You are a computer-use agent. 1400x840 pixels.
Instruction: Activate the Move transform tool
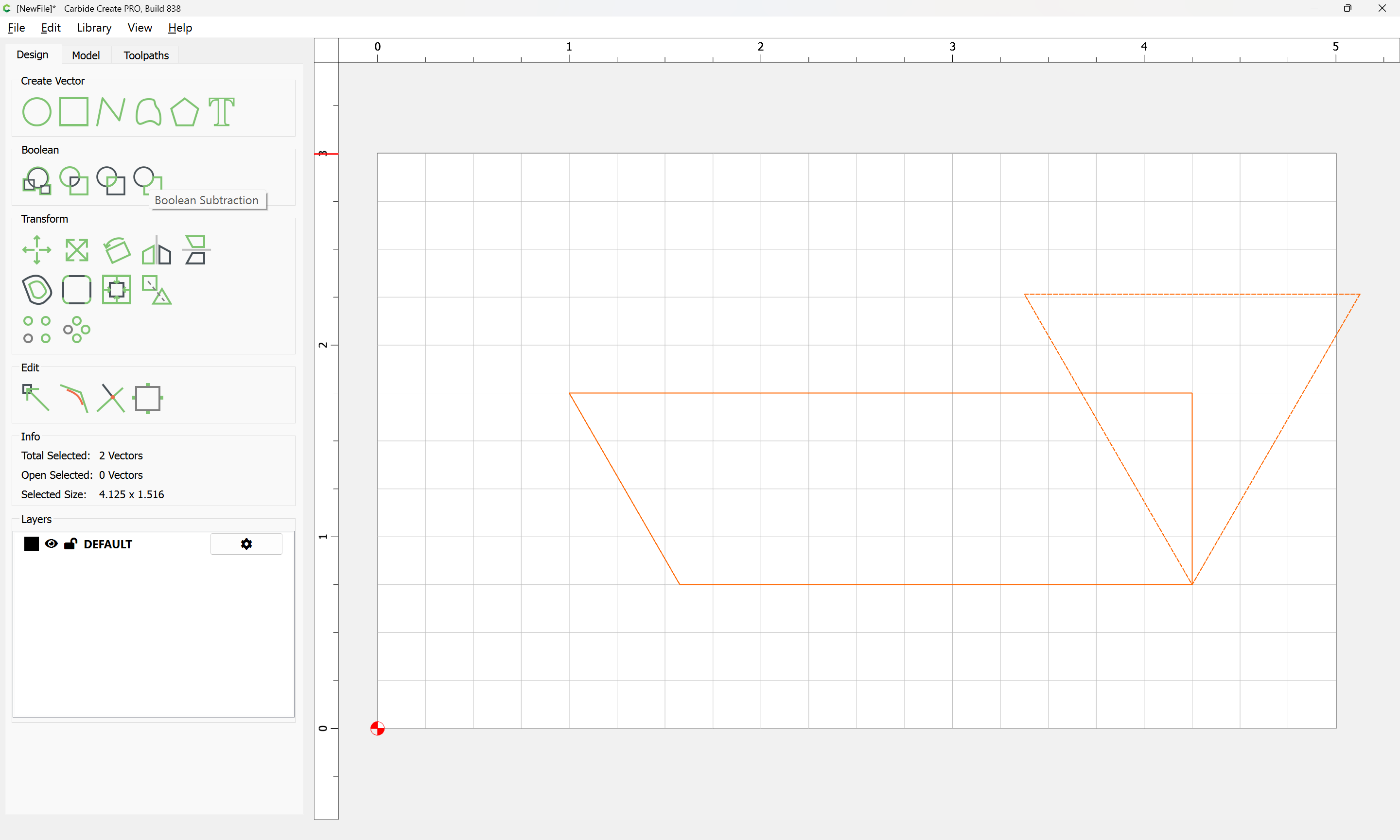point(37,250)
